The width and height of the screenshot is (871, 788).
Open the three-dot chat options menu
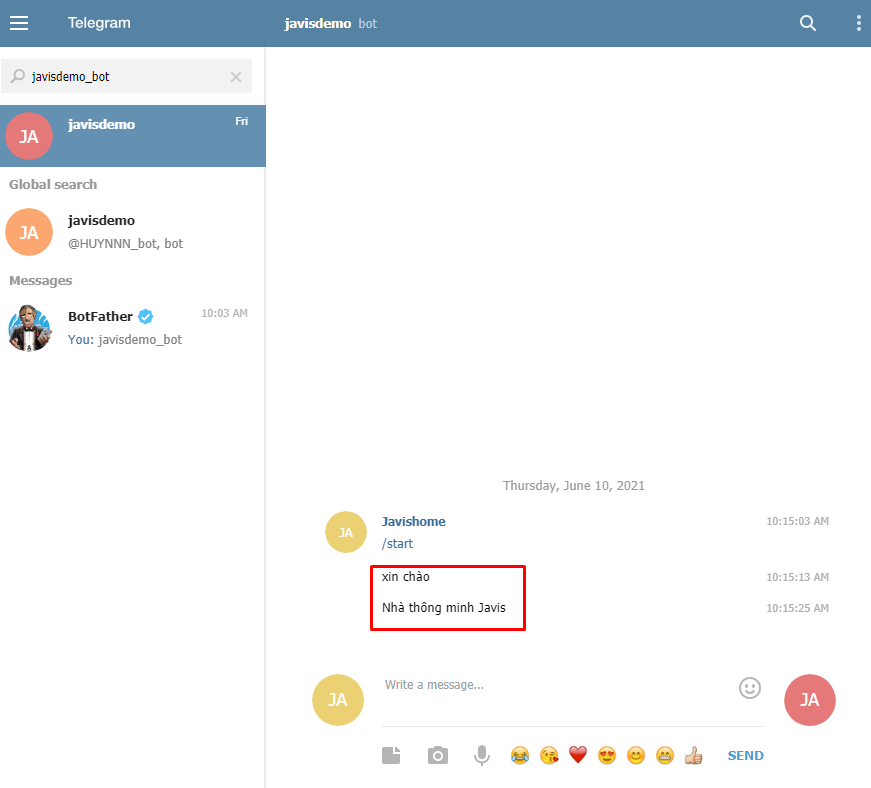pyautogui.click(x=859, y=23)
